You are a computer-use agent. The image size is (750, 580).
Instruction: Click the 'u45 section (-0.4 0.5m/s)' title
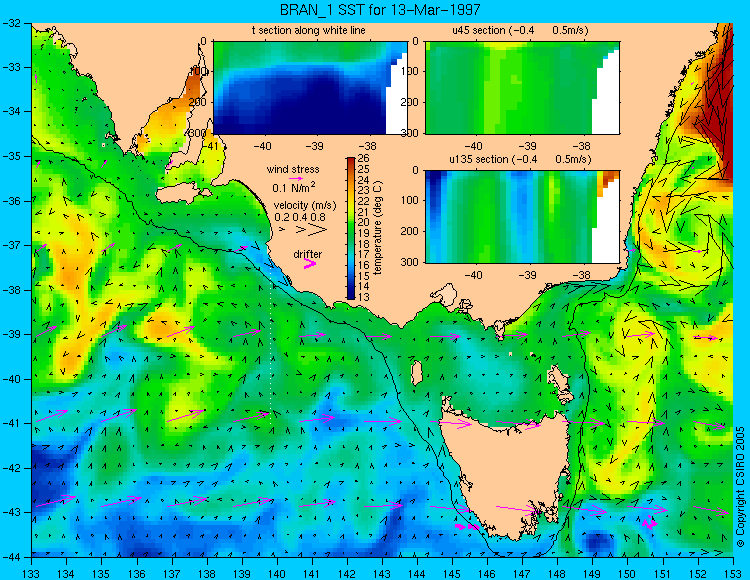pos(520,30)
